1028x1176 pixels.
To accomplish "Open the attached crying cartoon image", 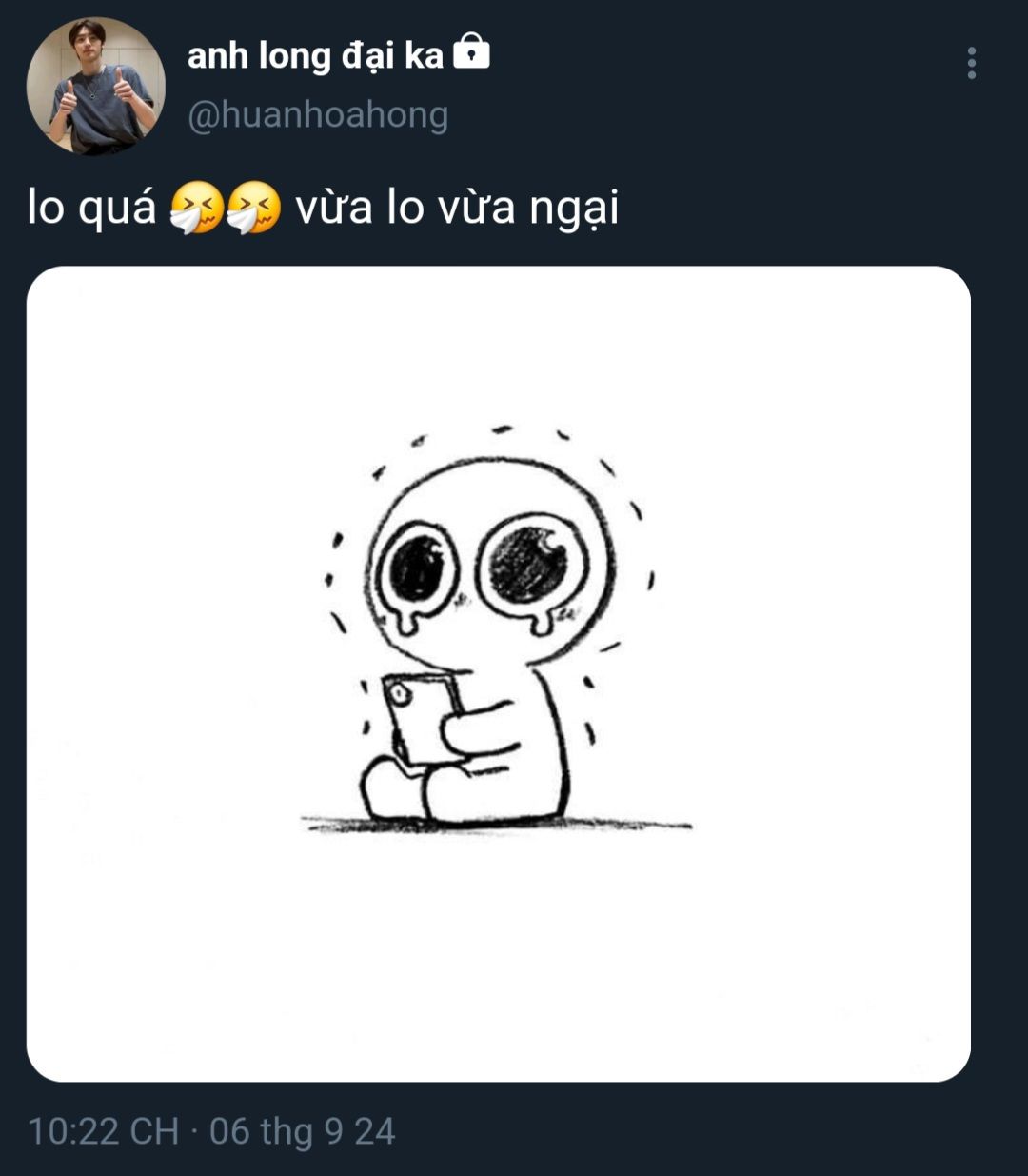I will point(499,673).
